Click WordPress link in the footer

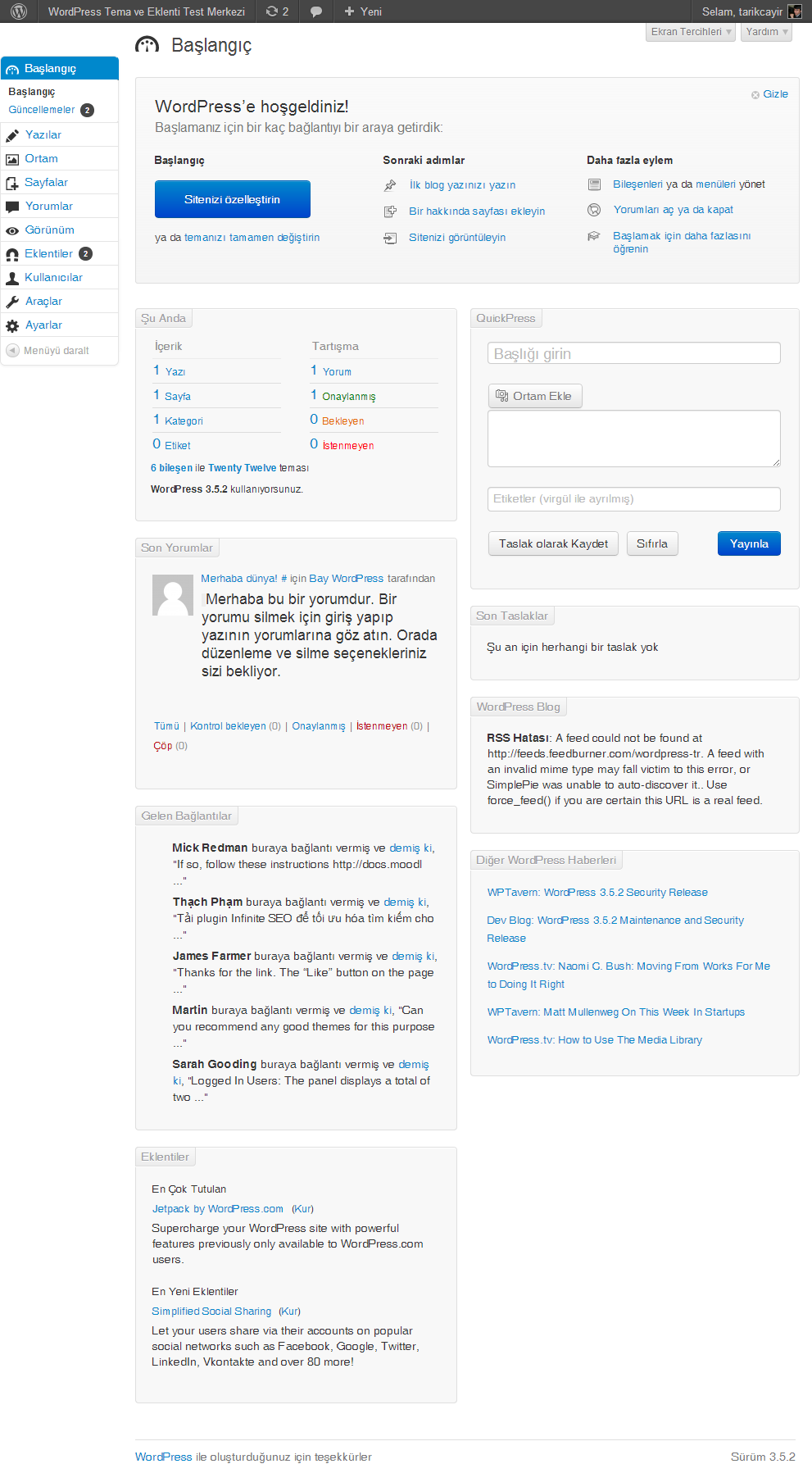click(x=163, y=1457)
